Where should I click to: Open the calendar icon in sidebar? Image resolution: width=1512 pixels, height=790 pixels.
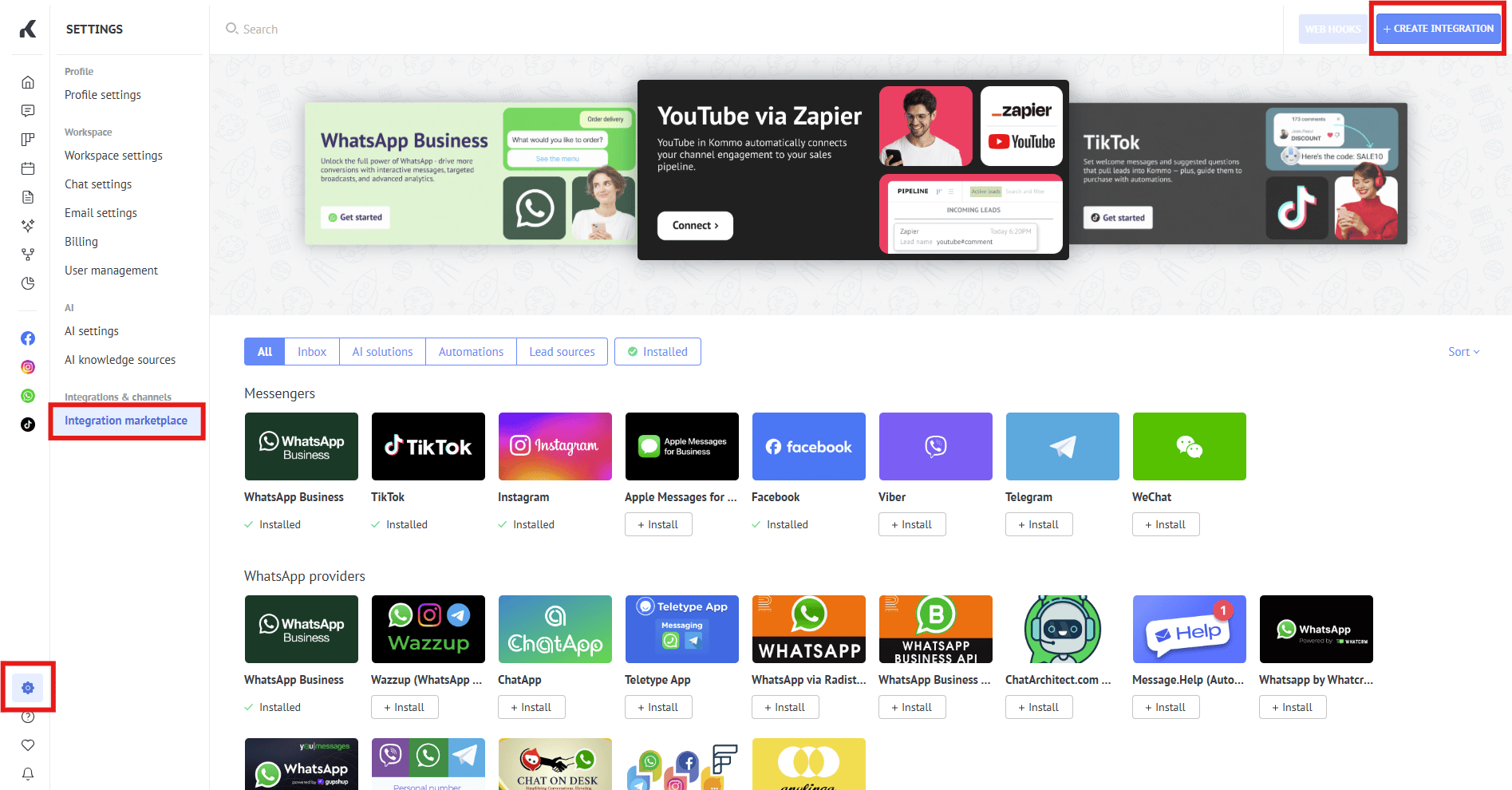pyautogui.click(x=28, y=168)
